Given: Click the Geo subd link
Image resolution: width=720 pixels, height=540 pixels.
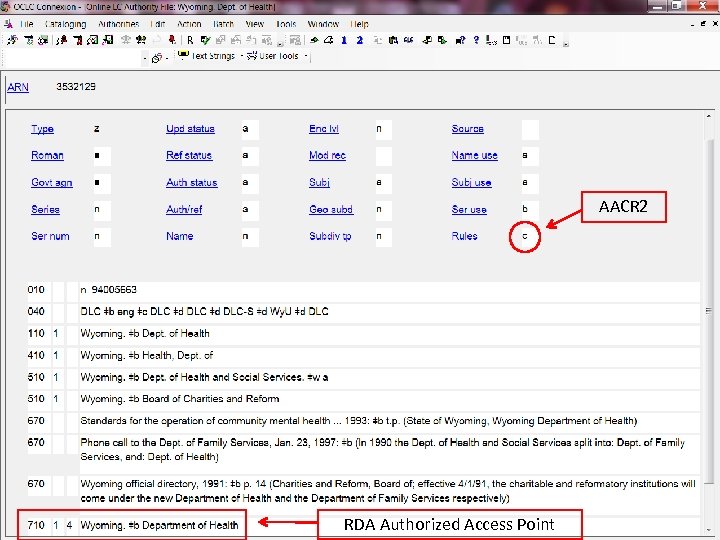Looking at the screenshot, I should pyautogui.click(x=331, y=210).
